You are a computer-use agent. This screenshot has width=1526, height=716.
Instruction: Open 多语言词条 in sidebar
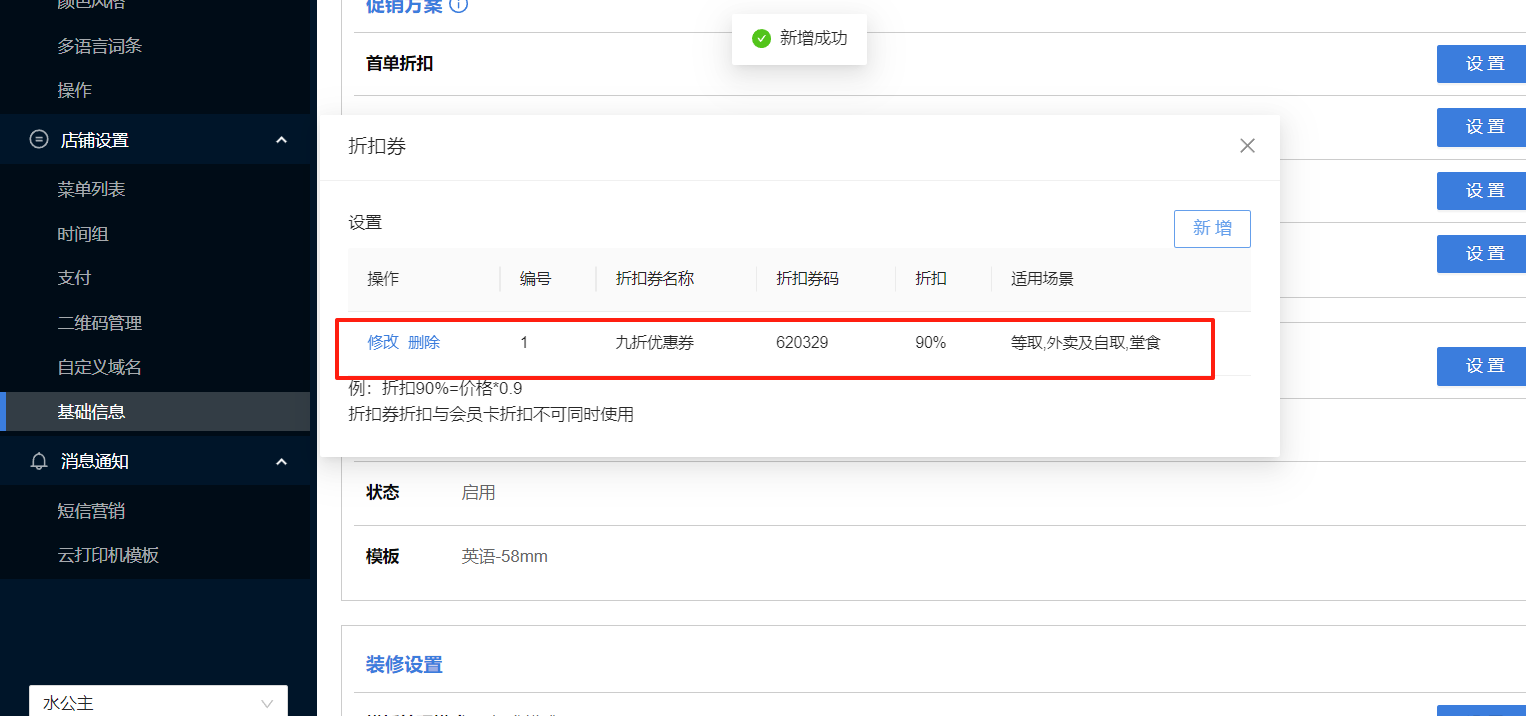99,46
